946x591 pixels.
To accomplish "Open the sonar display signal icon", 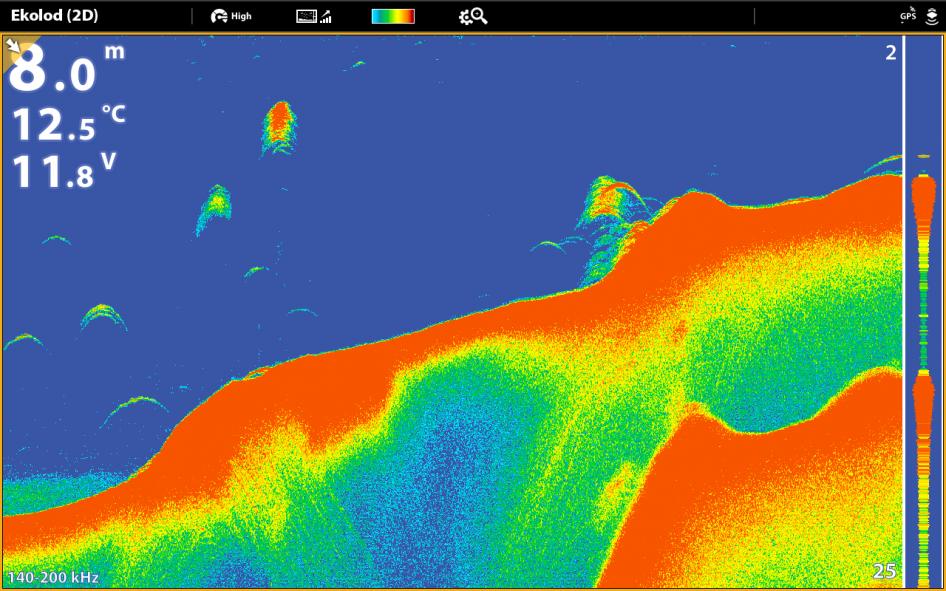I will click(x=306, y=16).
